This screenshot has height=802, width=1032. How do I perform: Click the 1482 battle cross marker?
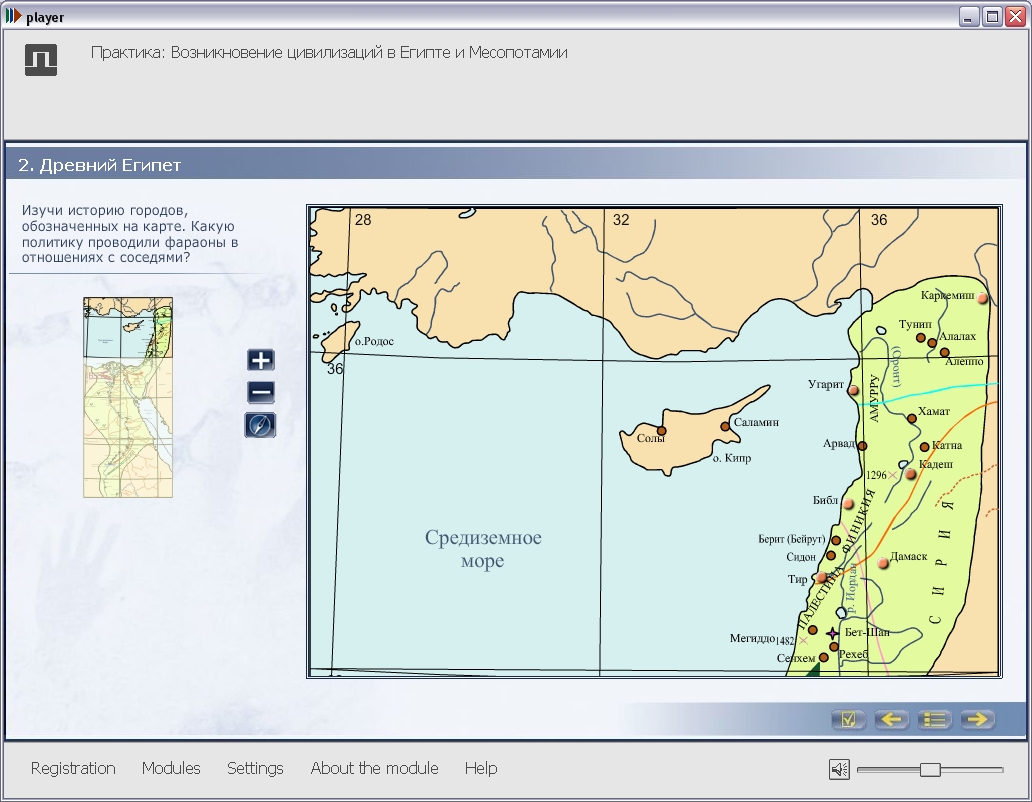(803, 640)
